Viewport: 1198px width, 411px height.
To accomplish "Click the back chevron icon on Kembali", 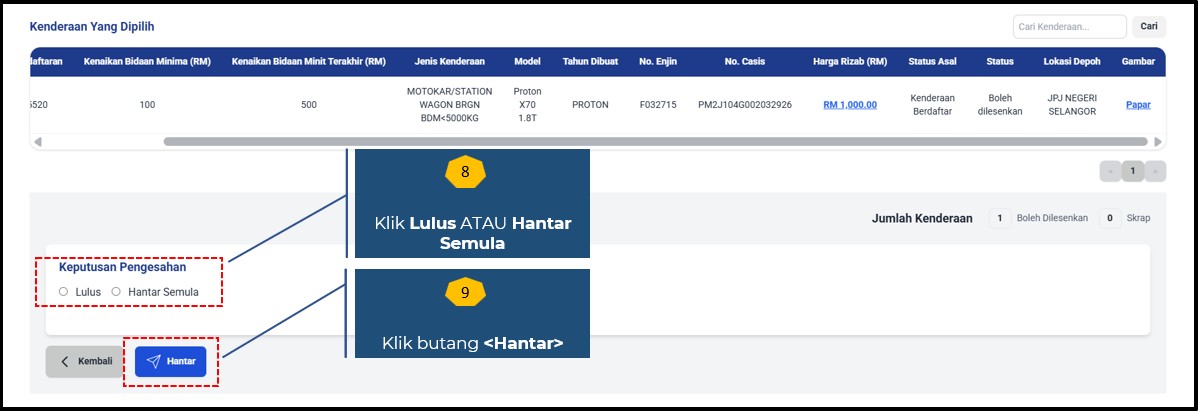I will (65, 361).
